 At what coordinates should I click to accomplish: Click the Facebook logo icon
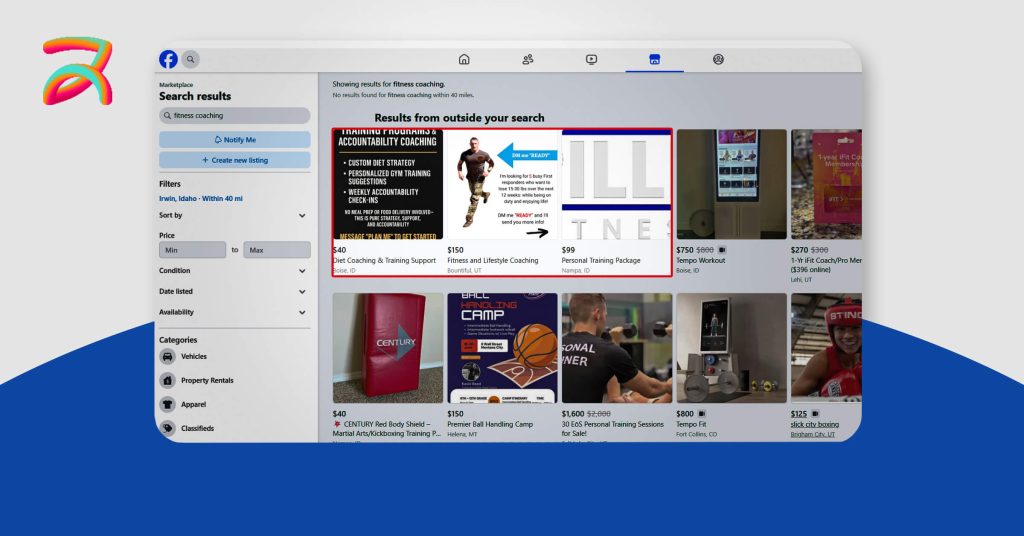pos(168,59)
